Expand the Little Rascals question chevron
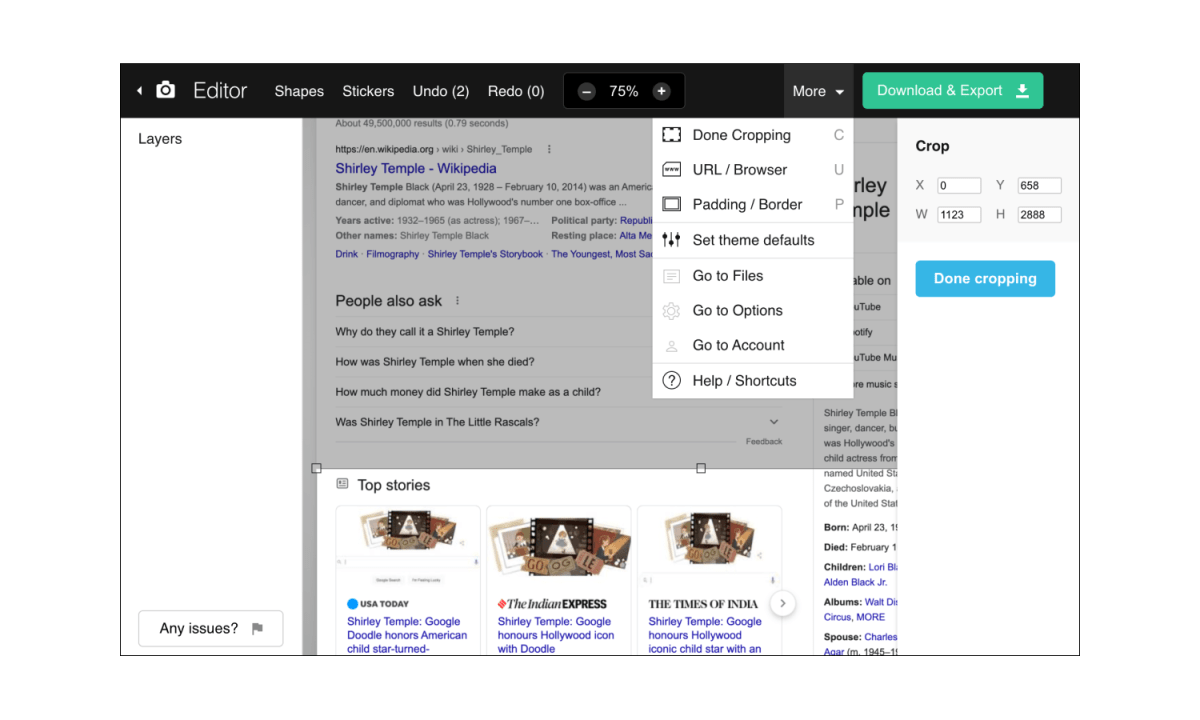Viewport: 1200px width, 720px height. pos(774,422)
